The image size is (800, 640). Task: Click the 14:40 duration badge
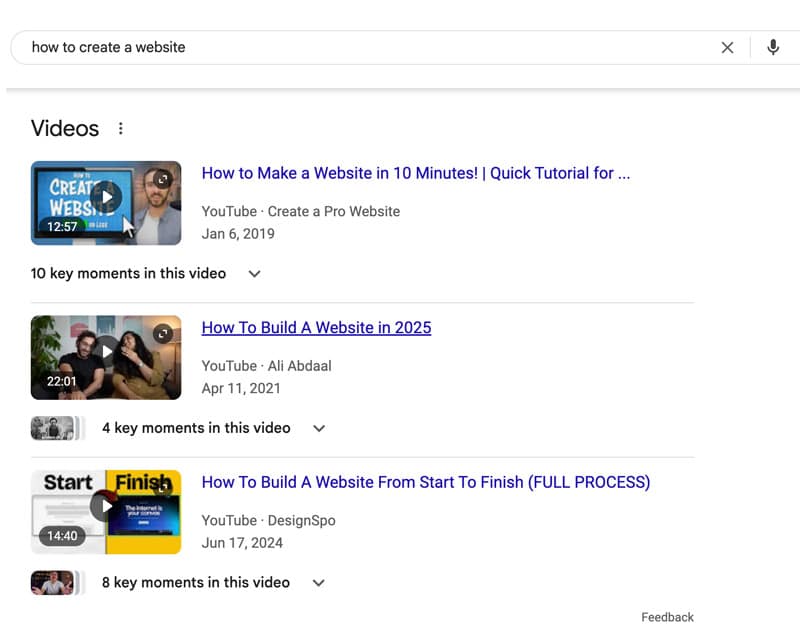tap(62, 536)
